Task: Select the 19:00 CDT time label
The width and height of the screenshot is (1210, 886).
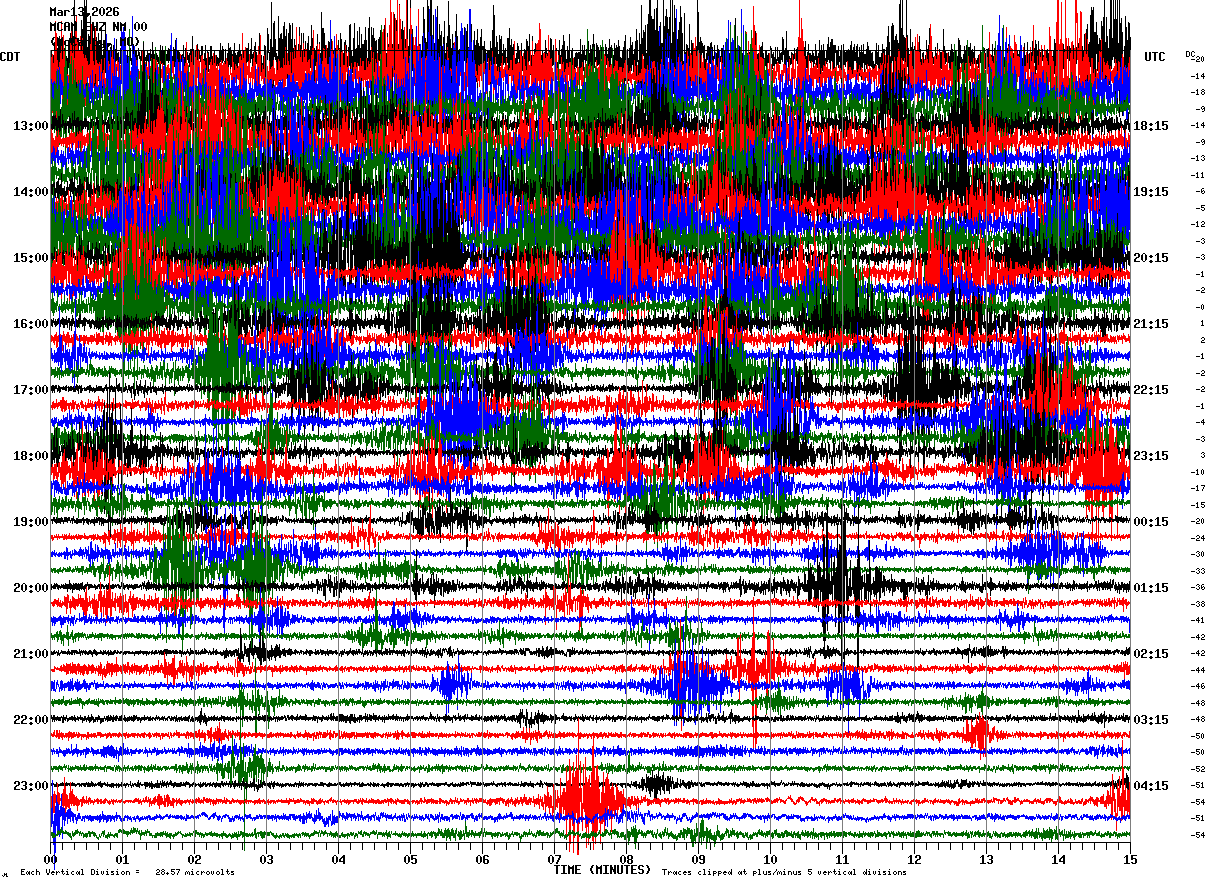Action: (31, 522)
